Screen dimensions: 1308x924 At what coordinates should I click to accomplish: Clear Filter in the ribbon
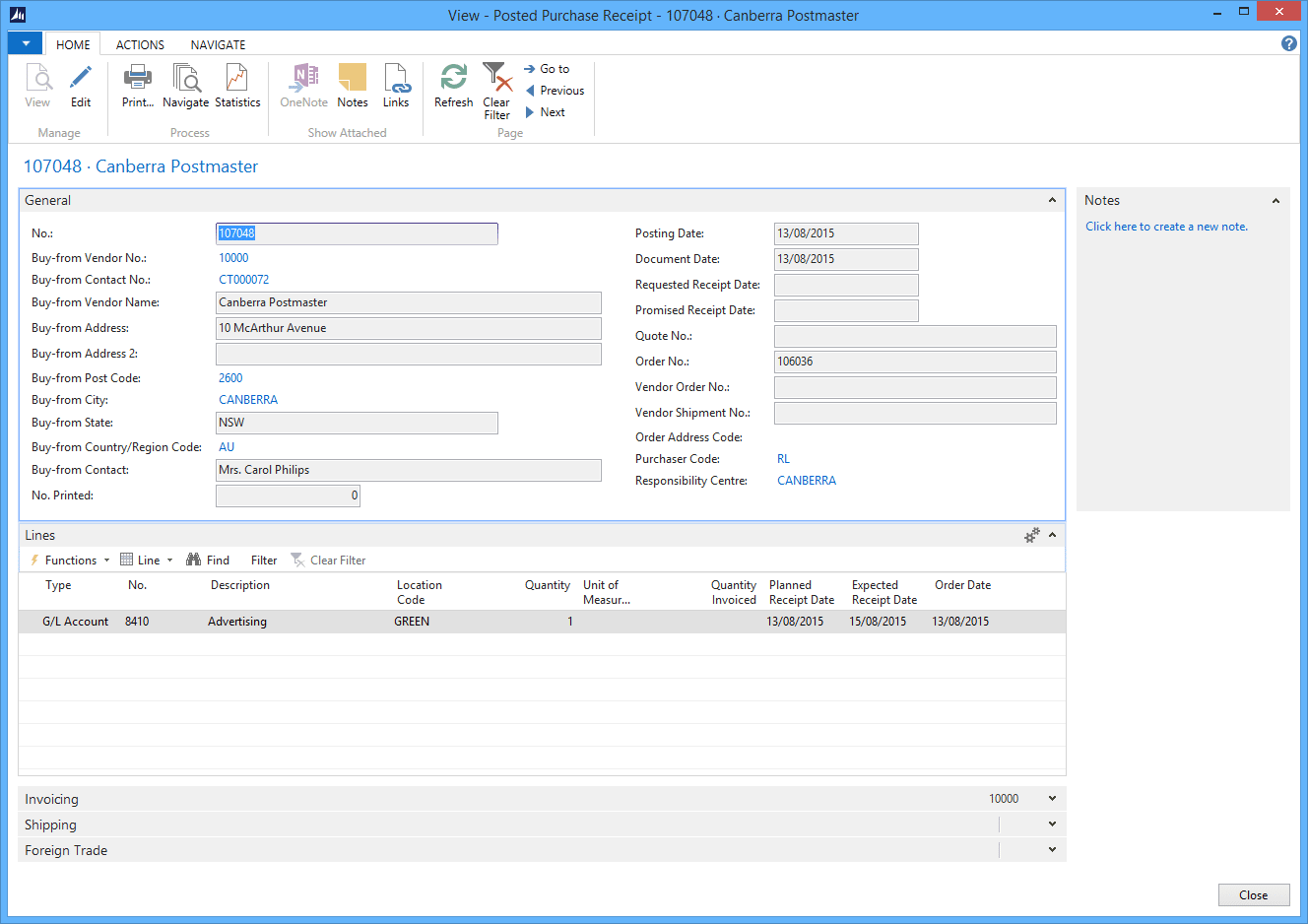(497, 92)
